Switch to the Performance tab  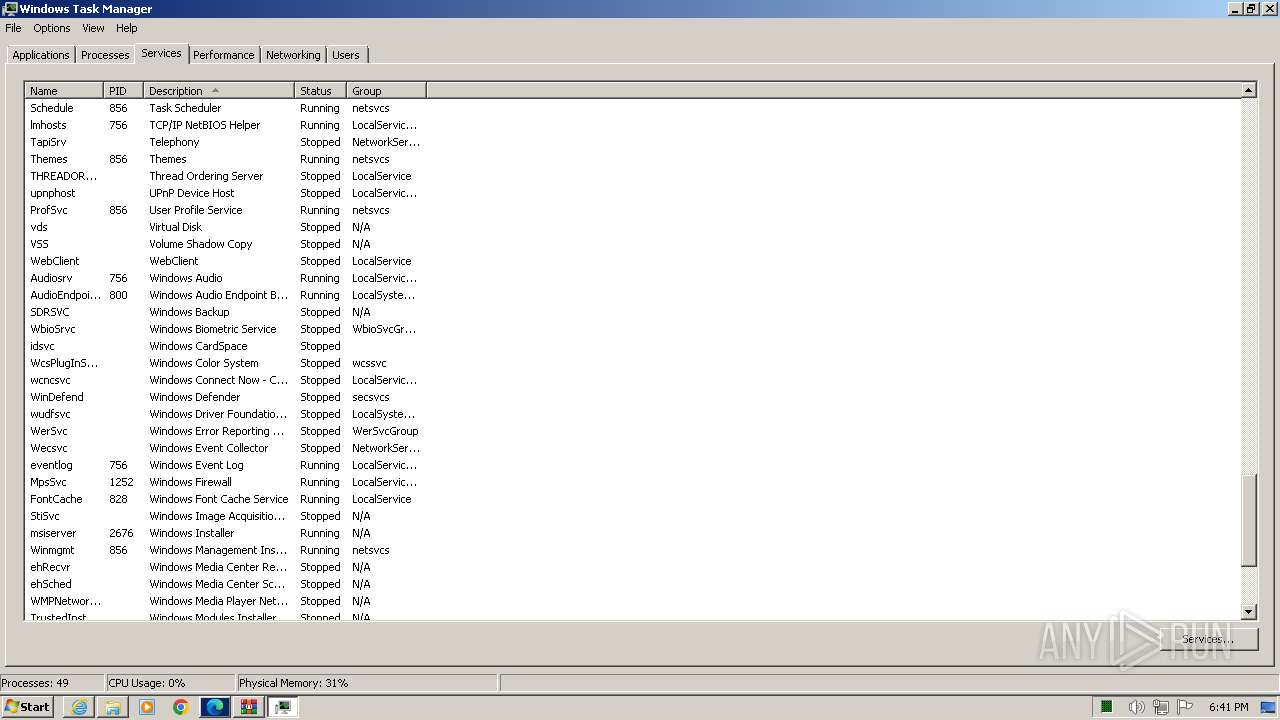click(224, 55)
